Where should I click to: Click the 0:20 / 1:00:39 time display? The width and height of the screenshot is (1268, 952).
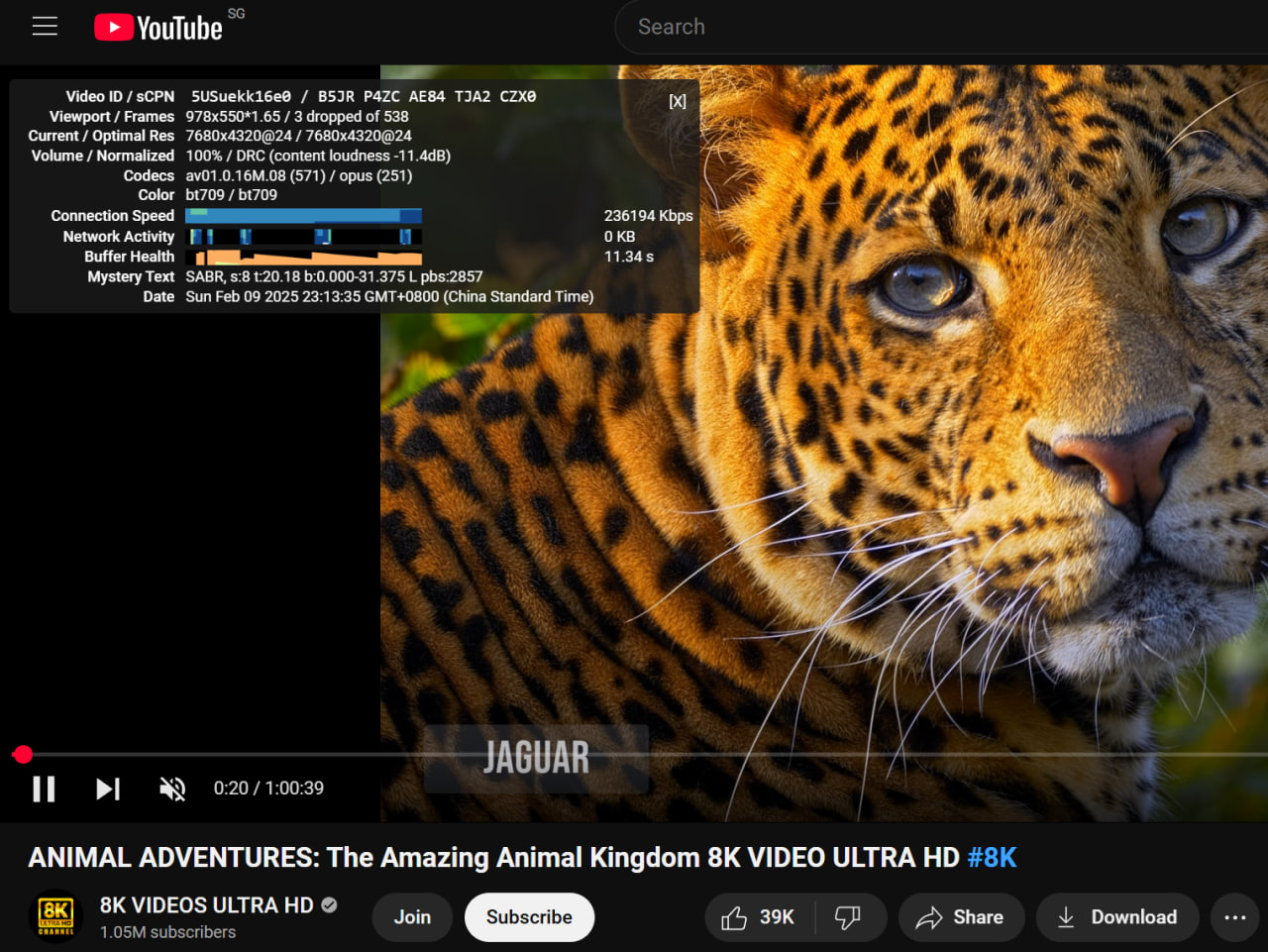click(268, 789)
